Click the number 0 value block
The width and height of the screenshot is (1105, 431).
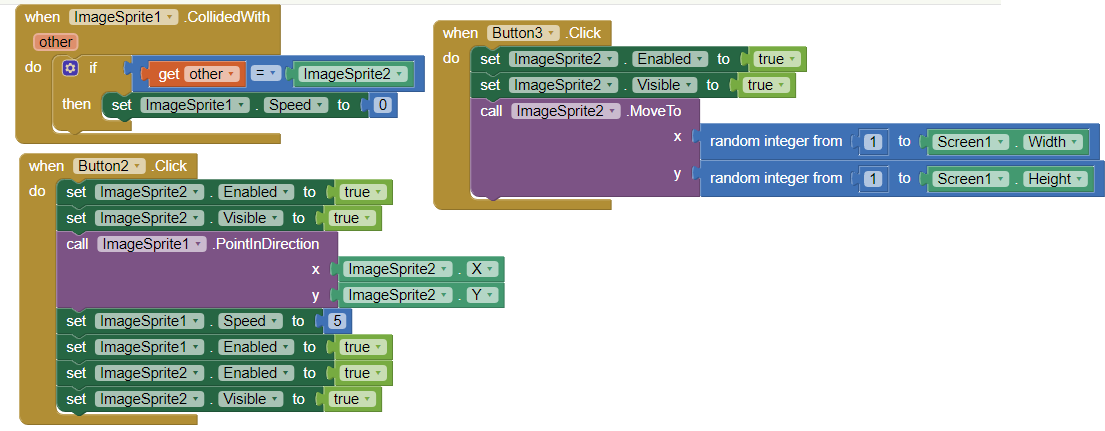[x=381, y=104]
